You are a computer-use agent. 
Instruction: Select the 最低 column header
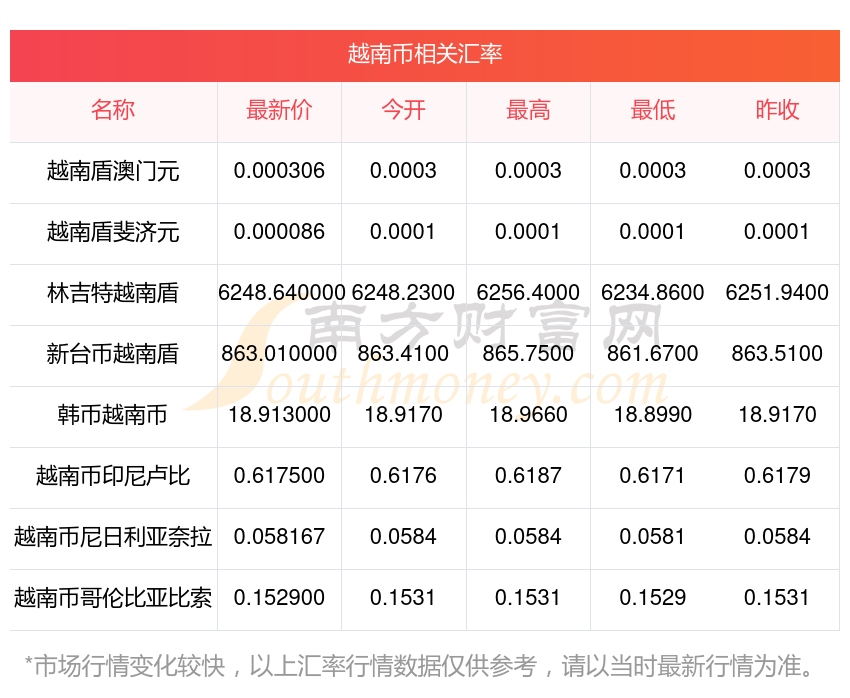[x=653, y=110]
